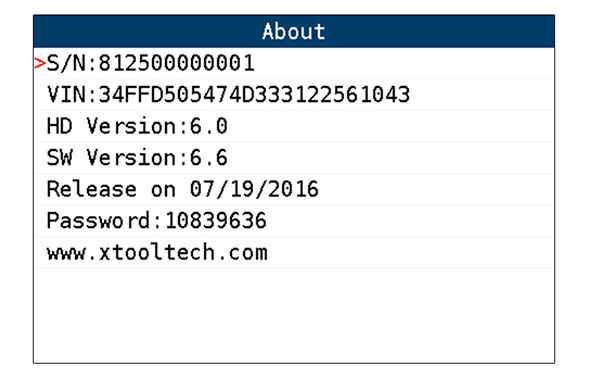Click the empty area below website row

[x=294, y=316]
